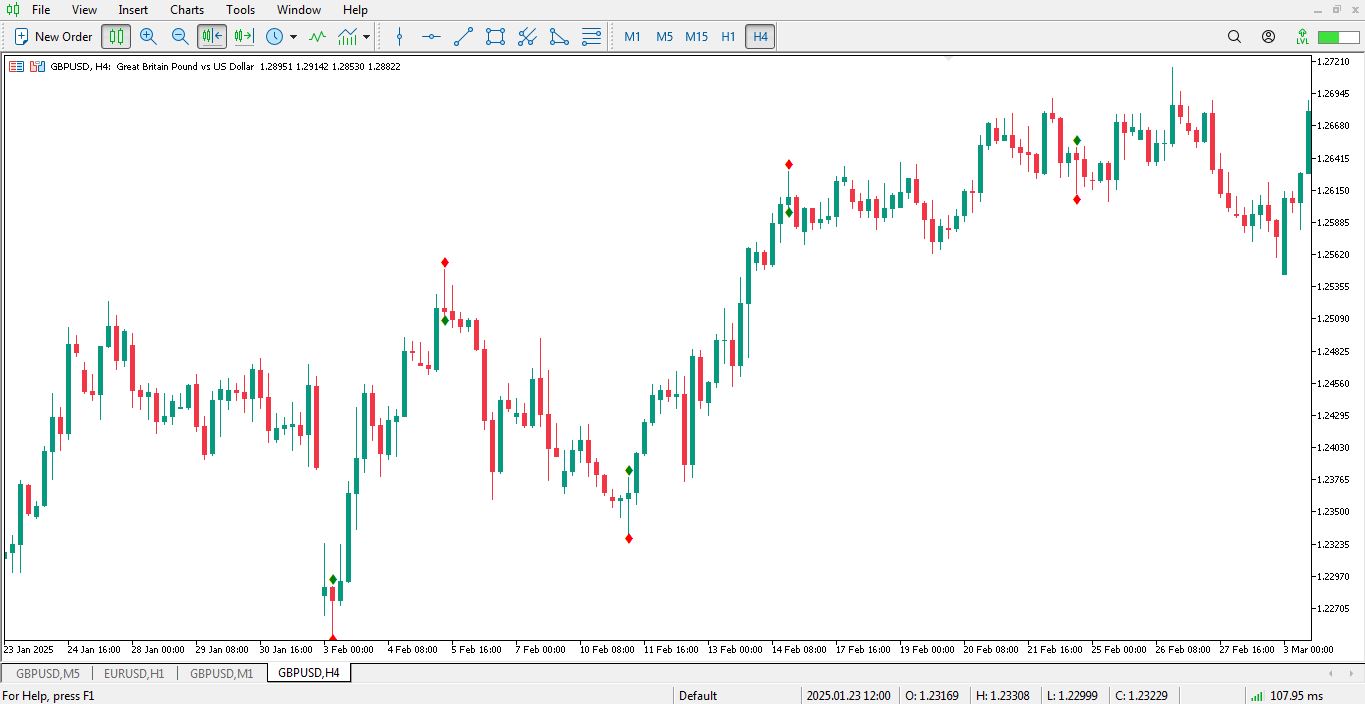This screenshot has width=1365, height=704.
Task: Select the horizontal line tool
Action: [431, 37]
